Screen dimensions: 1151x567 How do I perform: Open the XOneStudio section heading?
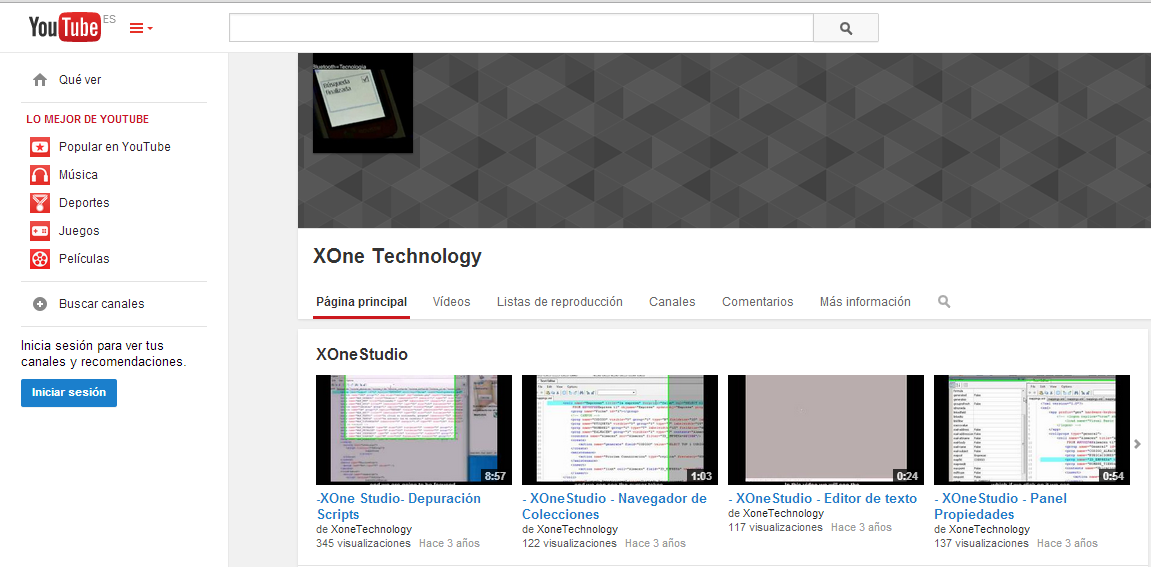coord(361,355)
